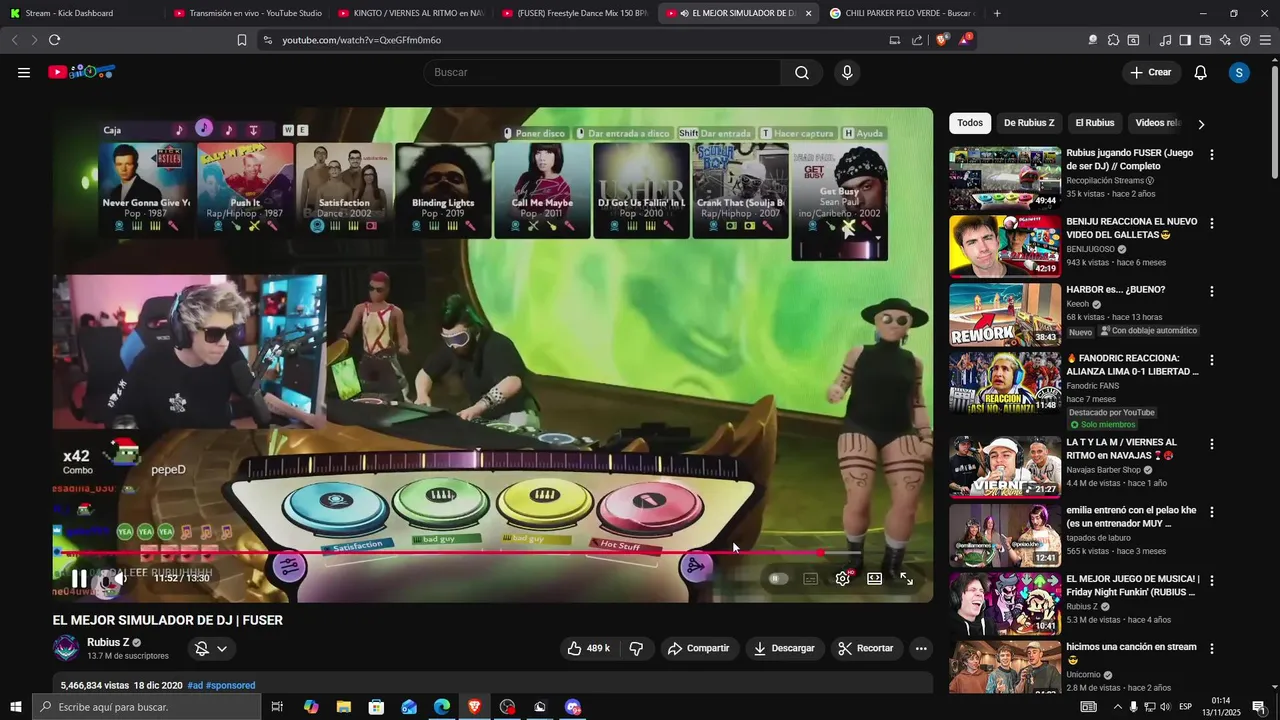1280x720 pixels.
Task: Open the YouTube hamburger guide menu
Action: (x=24, y=72)
